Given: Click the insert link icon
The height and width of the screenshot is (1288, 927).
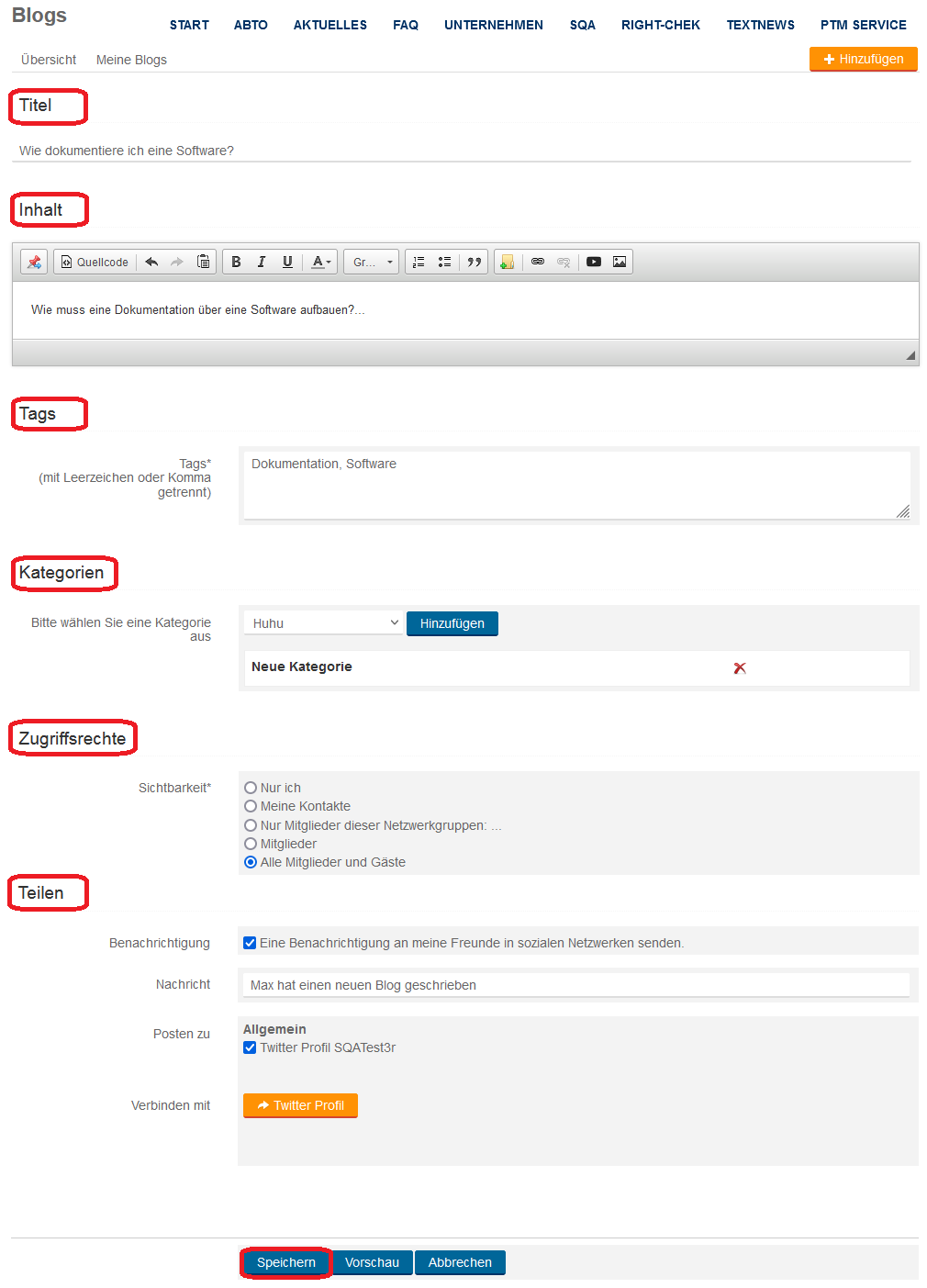Looking at the screenshot, I should point(538,262).
